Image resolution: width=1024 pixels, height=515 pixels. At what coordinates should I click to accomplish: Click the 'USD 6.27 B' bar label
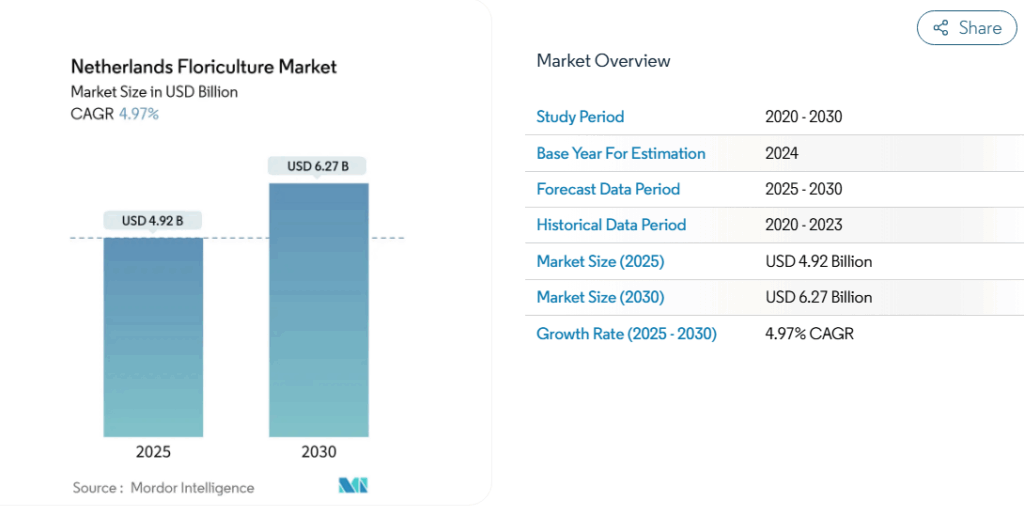(x=318, y=166)
